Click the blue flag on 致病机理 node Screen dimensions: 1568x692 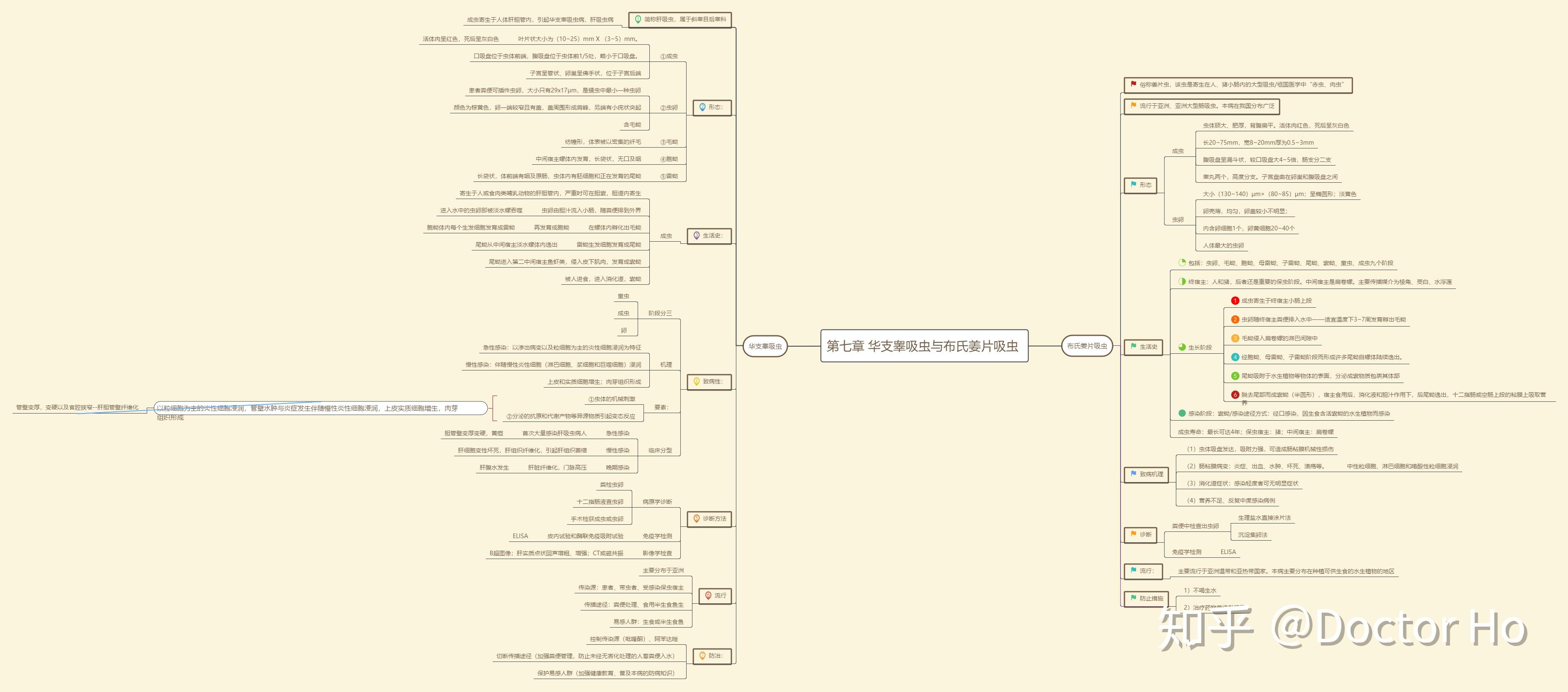pos(1134,473)
